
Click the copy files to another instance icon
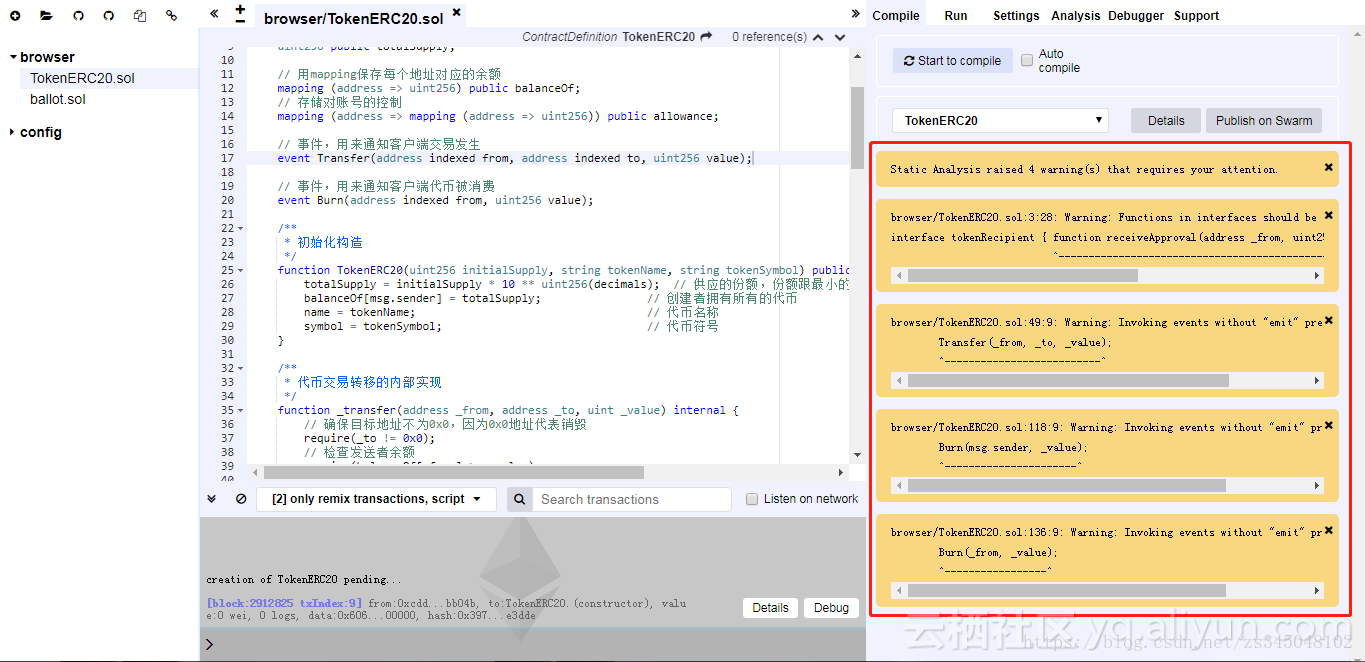click(x=140, y=16)
